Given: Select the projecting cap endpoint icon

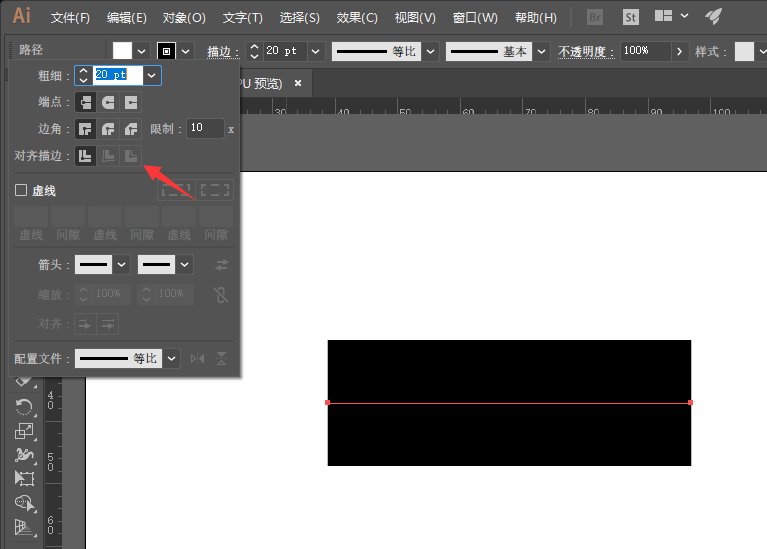Looking at the screenshot, I should [131, 102].
